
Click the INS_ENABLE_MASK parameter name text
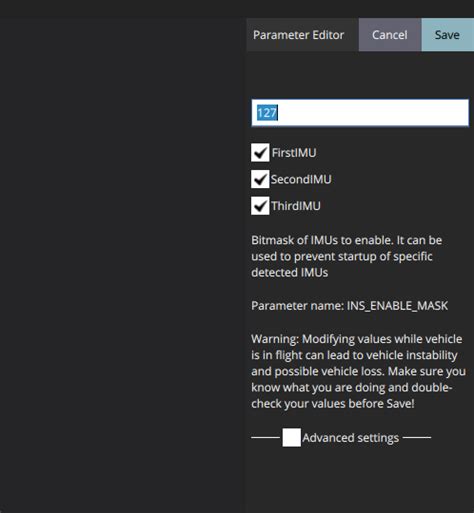coord(397,306)
